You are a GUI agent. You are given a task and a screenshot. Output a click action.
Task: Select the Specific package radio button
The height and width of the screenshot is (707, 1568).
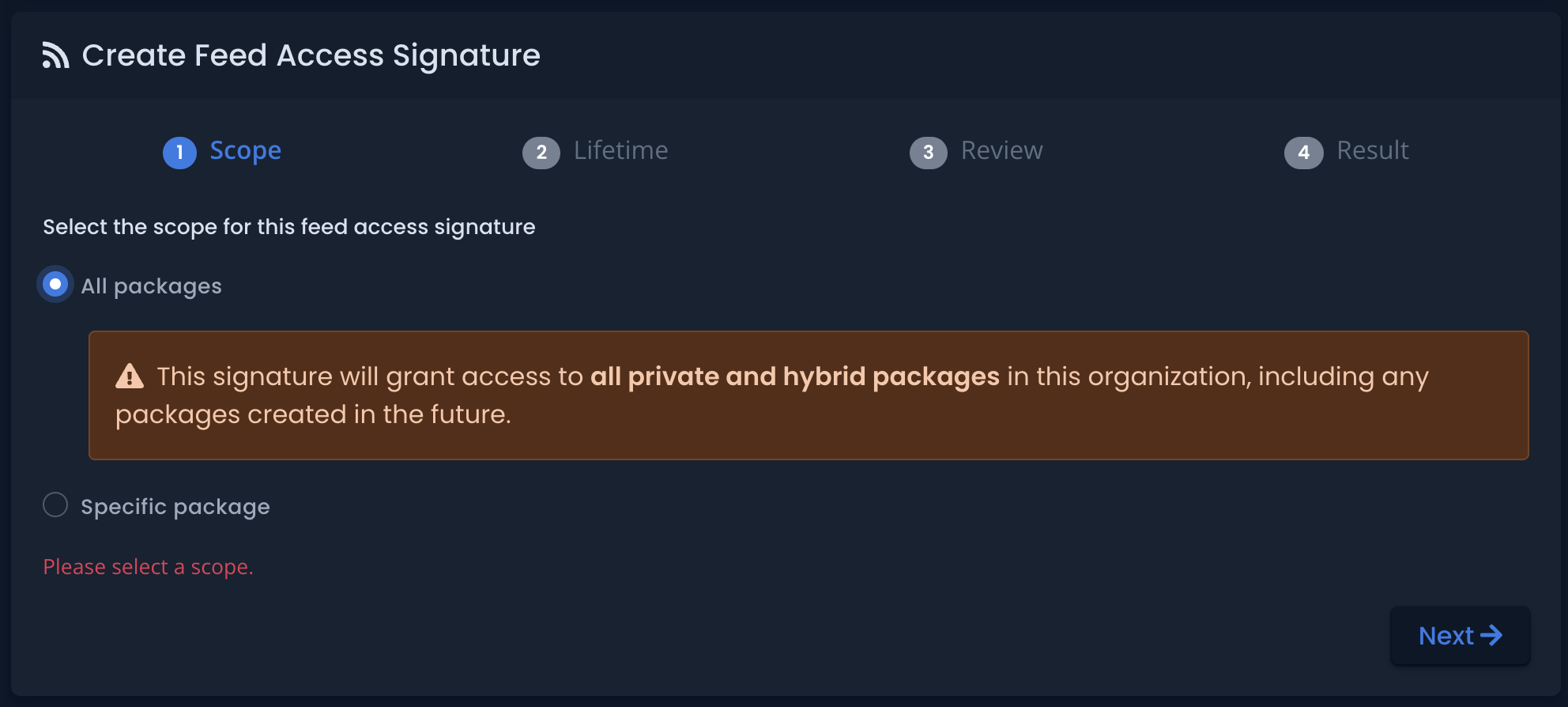(x=55, y=505)
